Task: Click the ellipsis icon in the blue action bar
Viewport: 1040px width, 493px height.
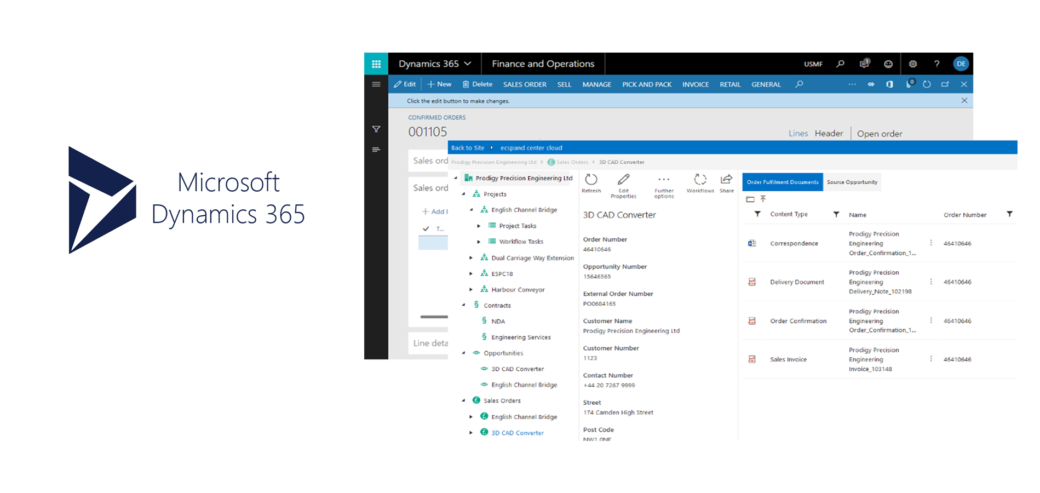Action: pos(853,84)
